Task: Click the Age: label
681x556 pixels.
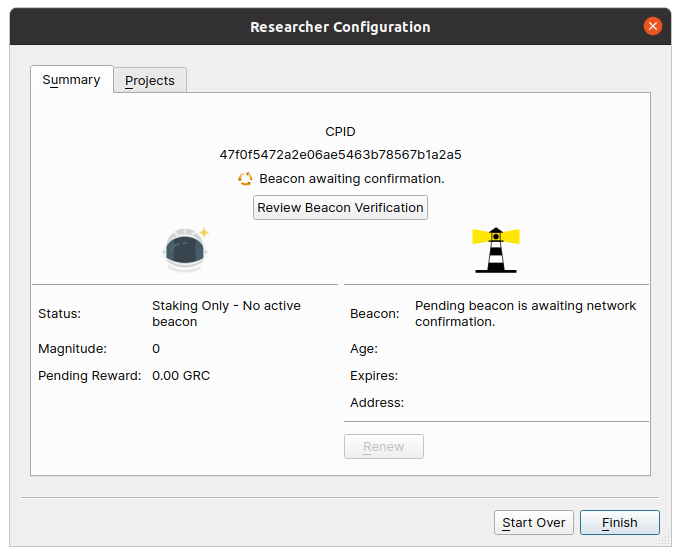Action: (x=364, y=349)
